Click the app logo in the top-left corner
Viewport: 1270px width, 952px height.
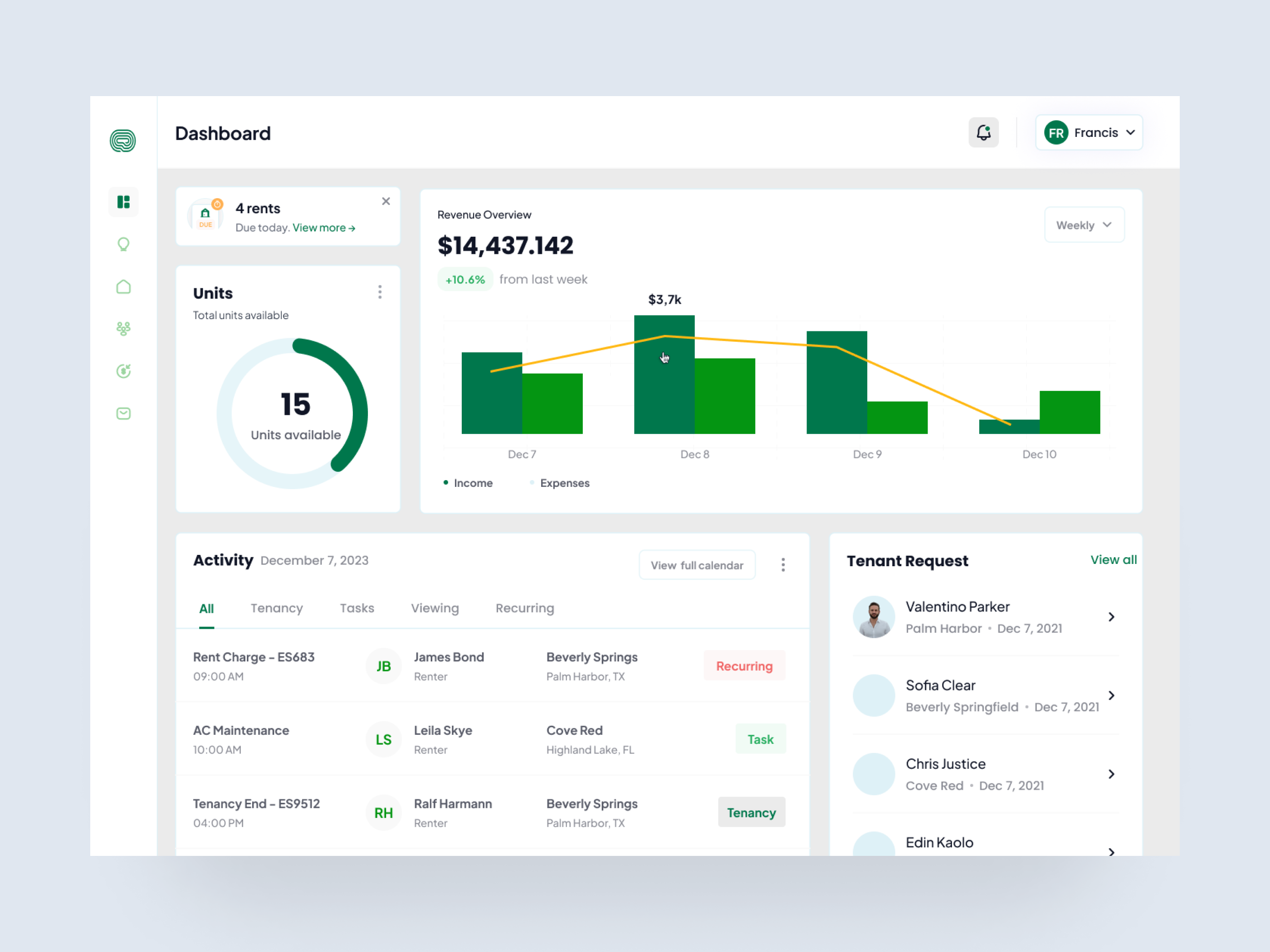[x=123, y=141]
